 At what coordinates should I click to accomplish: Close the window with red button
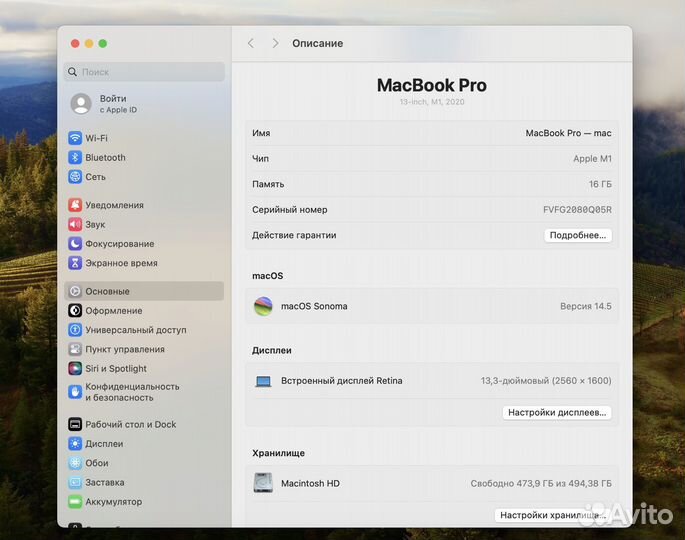point(75,43)
